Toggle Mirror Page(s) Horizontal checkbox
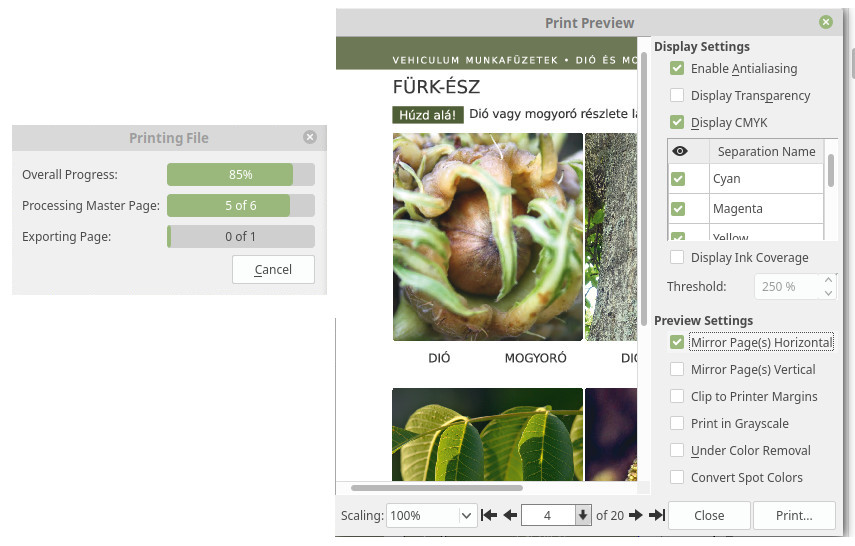This screenshot has width=855, height=546. [x=677, y=342]
